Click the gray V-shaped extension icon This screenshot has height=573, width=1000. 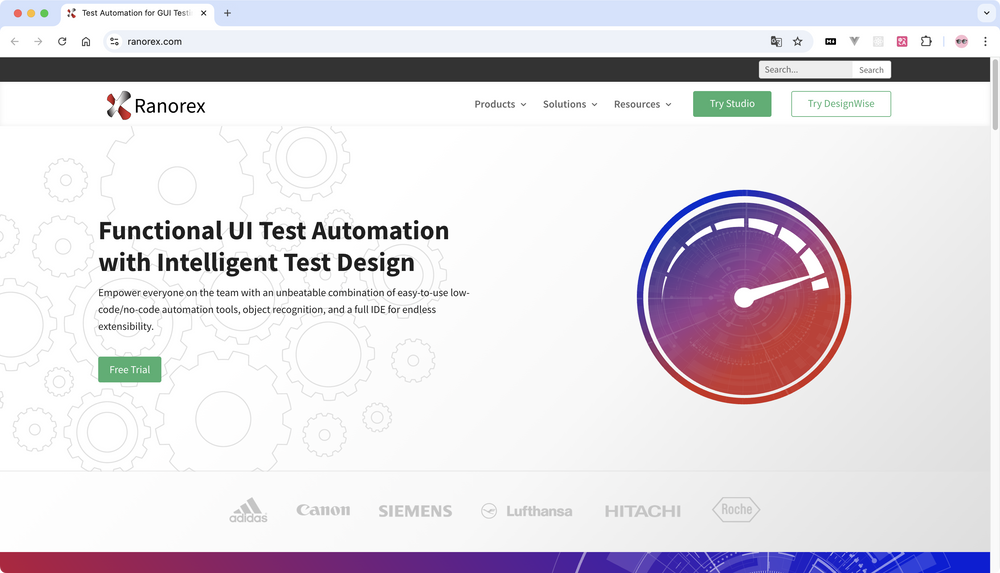click(x=854, y=41)
